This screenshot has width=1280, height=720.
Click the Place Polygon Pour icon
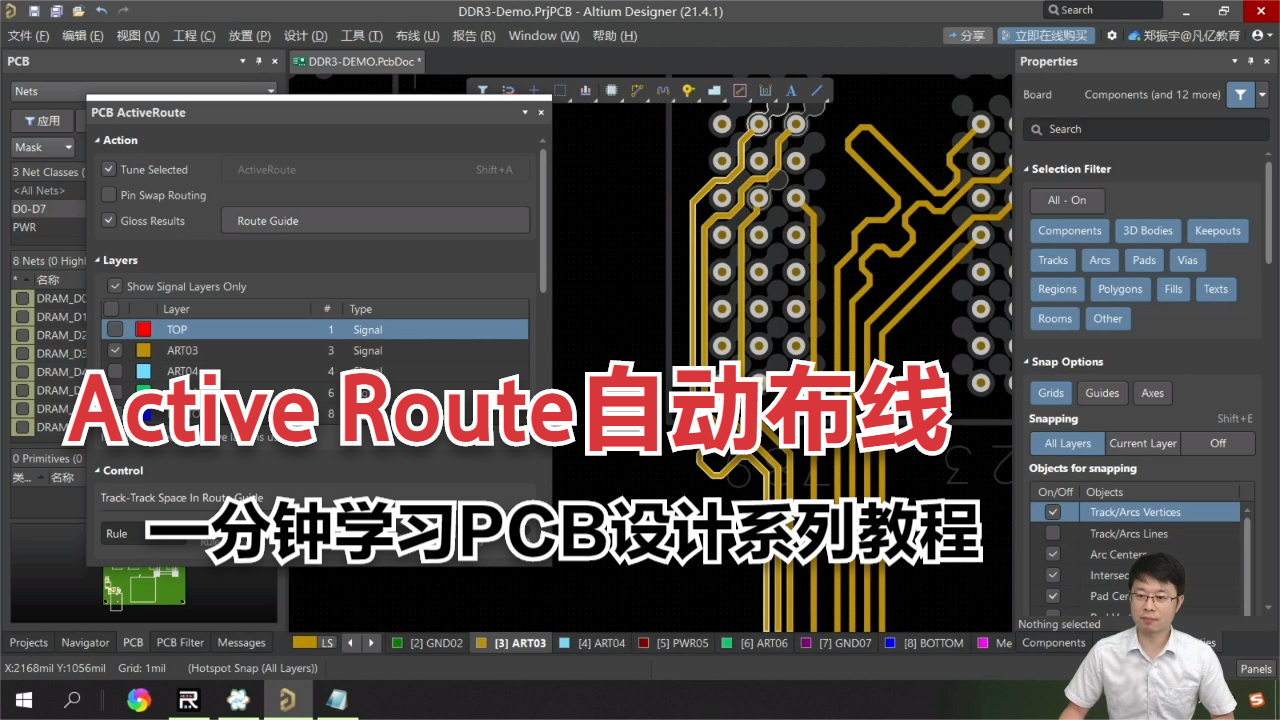[x=714, y=90]
